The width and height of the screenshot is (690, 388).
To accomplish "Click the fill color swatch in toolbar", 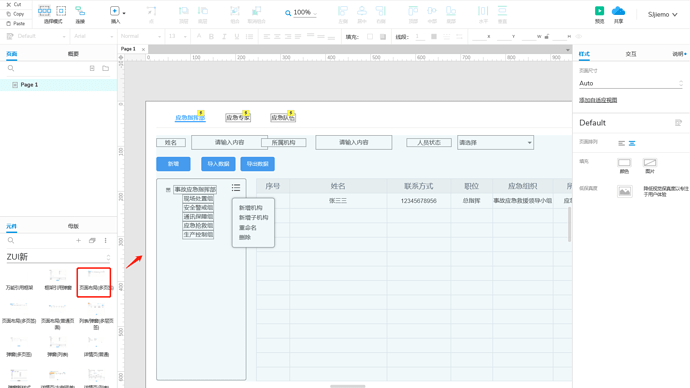I will tap(370, 37).
